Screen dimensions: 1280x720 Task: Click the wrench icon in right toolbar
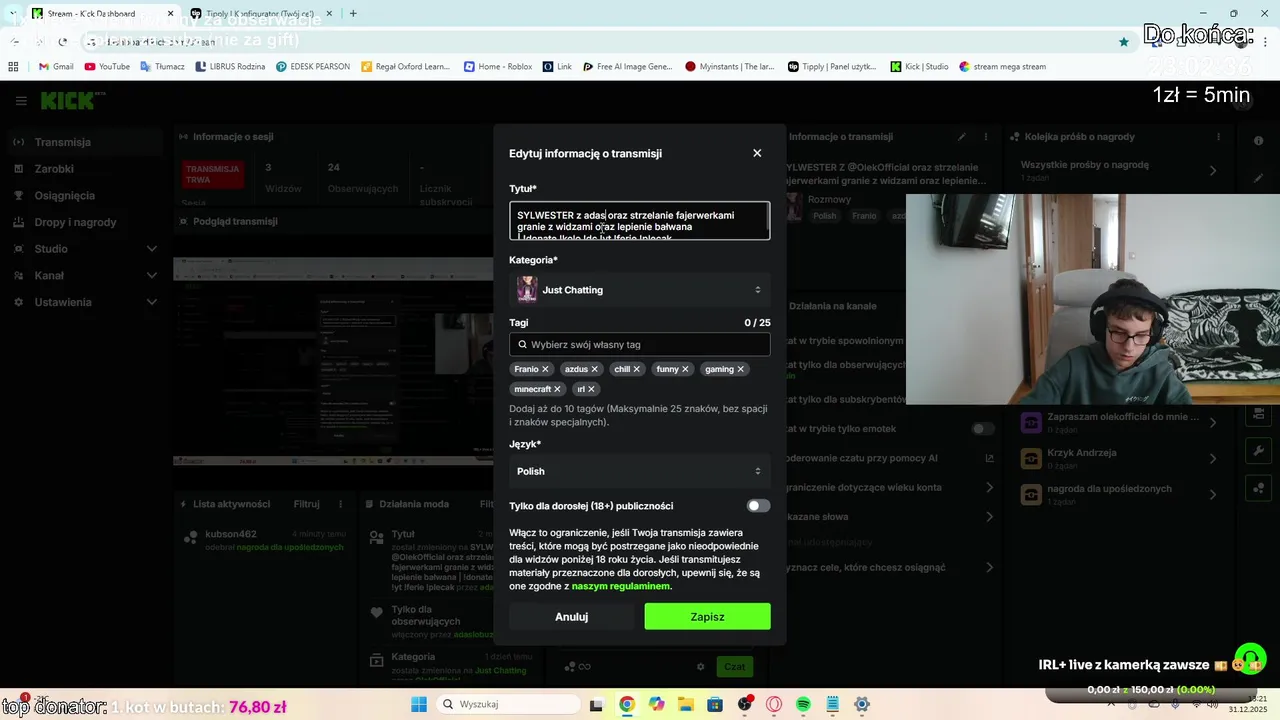(x=1258, y=452)
